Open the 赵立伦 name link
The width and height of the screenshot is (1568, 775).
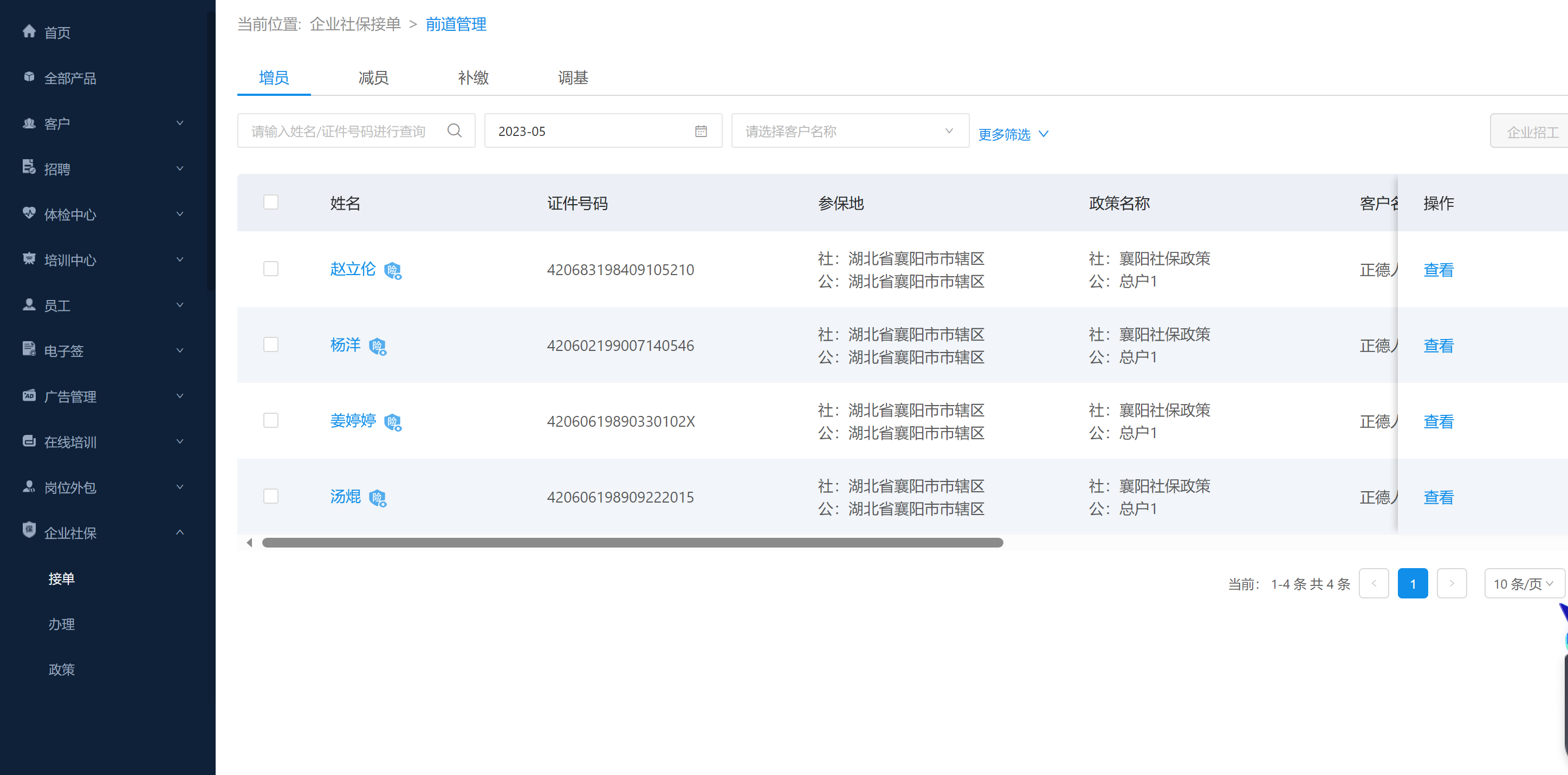(x=353, y=269)
